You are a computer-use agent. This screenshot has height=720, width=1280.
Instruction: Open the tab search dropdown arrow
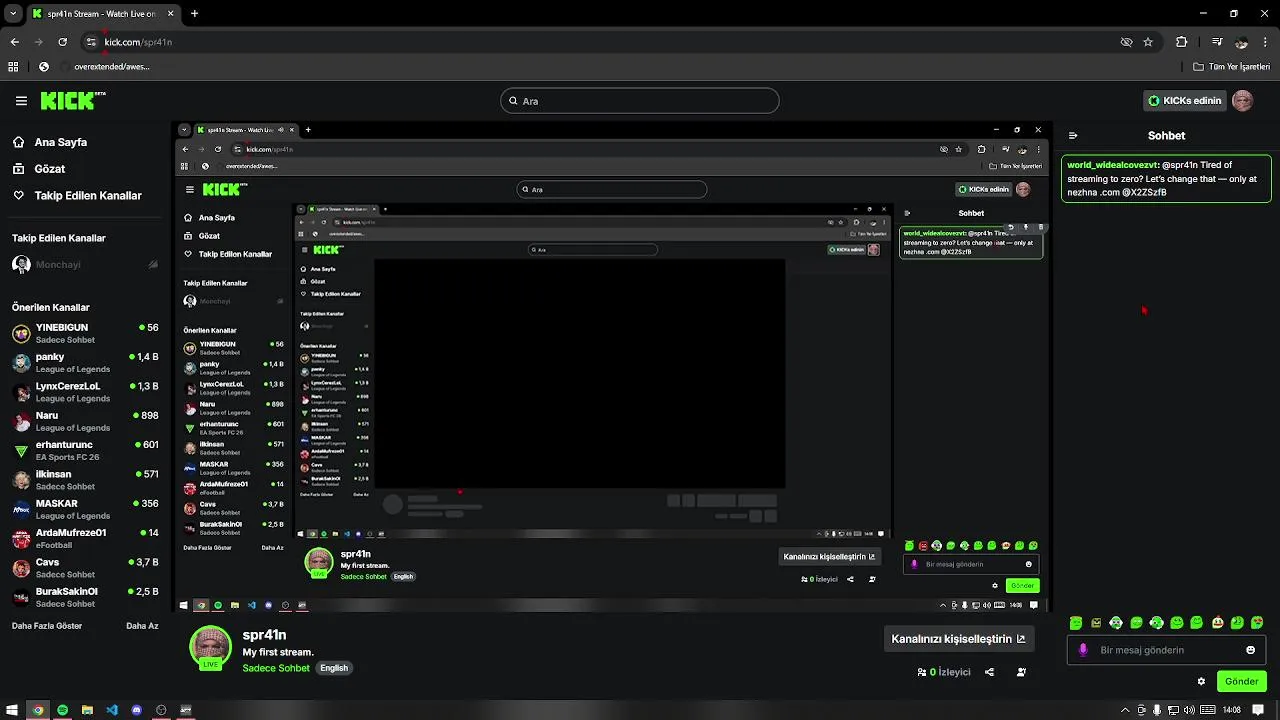point(13,14)
